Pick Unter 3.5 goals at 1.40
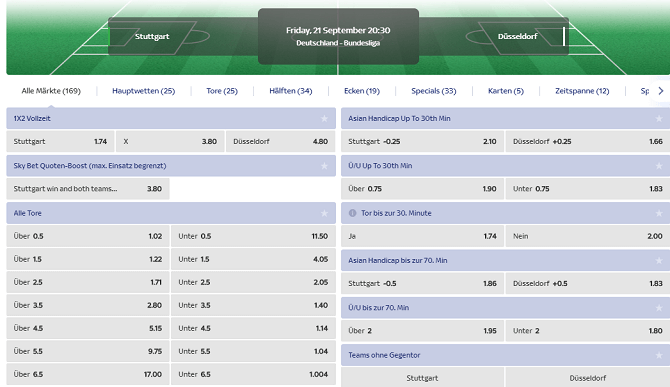 click(x=253, y=305)
